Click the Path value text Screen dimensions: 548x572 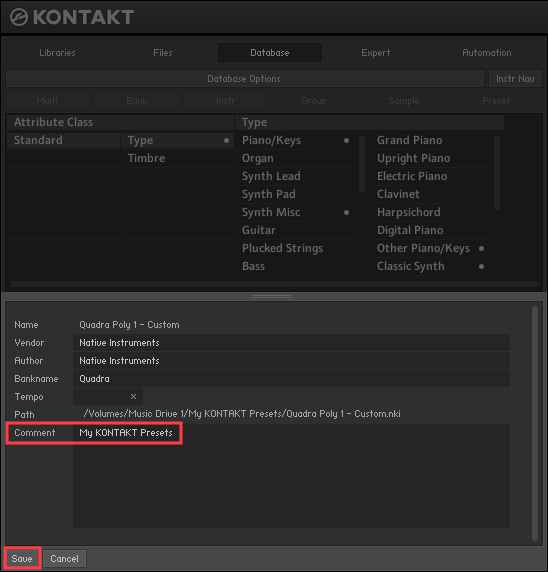[242, 414]
